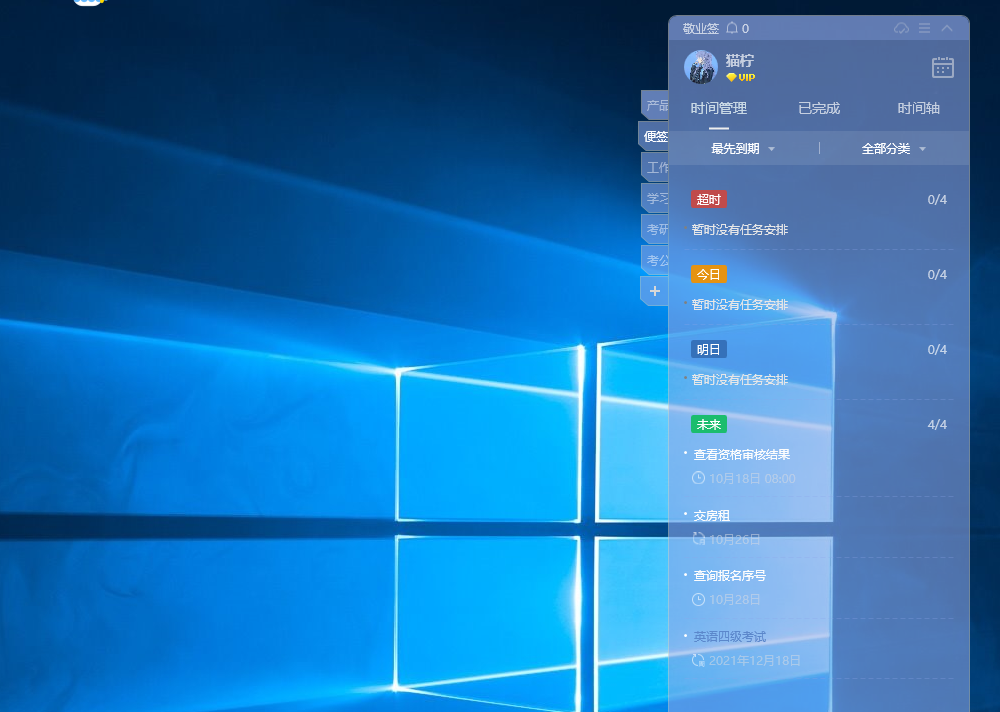Click 暂时没有任务安排 under 明日
Screen dimensions: 1000x712
pos(740,380)
